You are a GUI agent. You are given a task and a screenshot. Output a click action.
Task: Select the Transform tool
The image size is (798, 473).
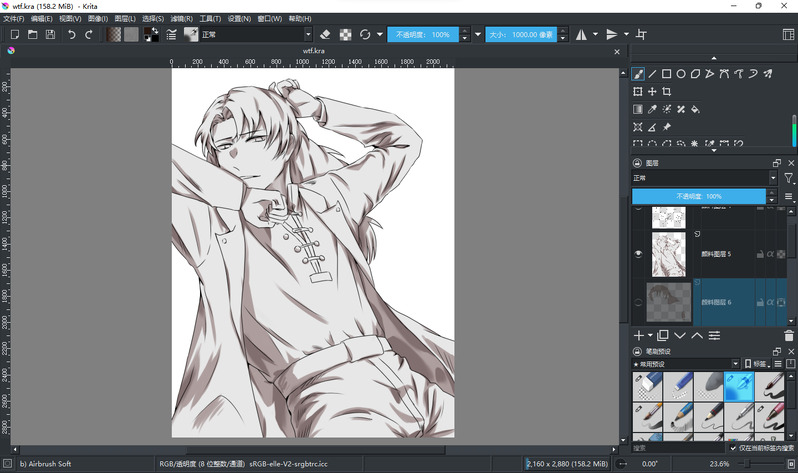638,92
